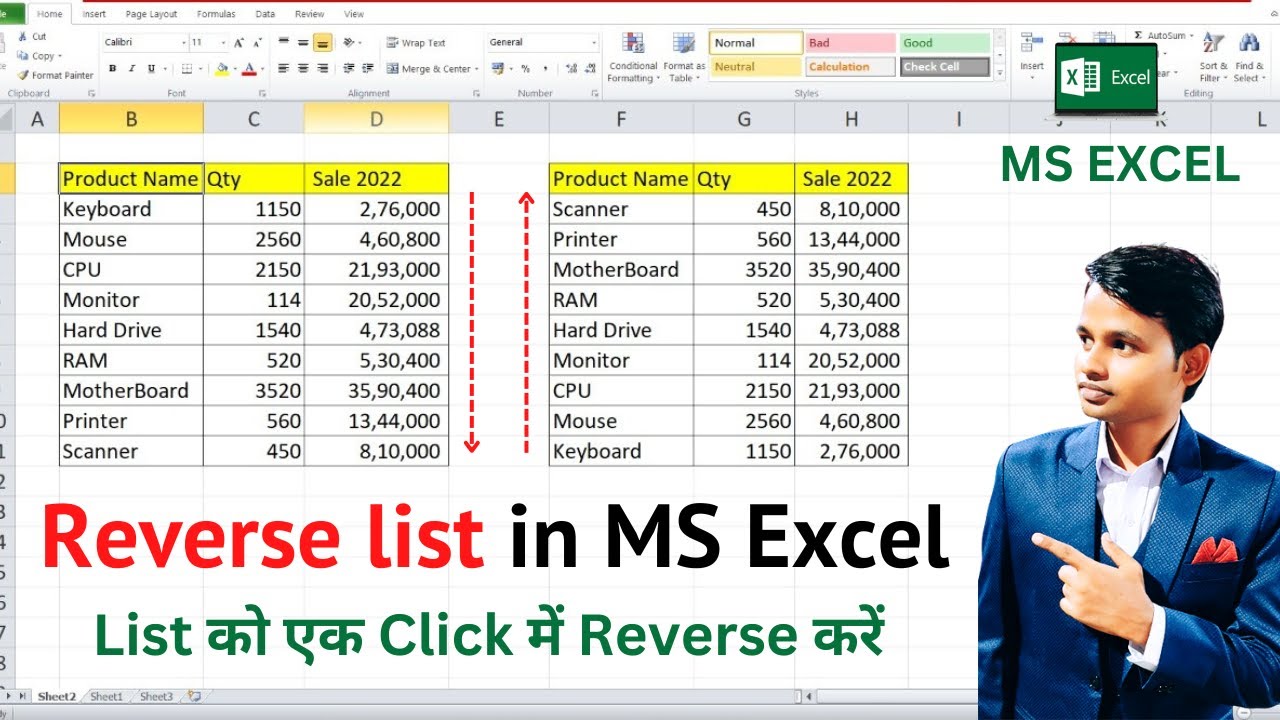Click the Insert cells button

tap(1032, 56)
